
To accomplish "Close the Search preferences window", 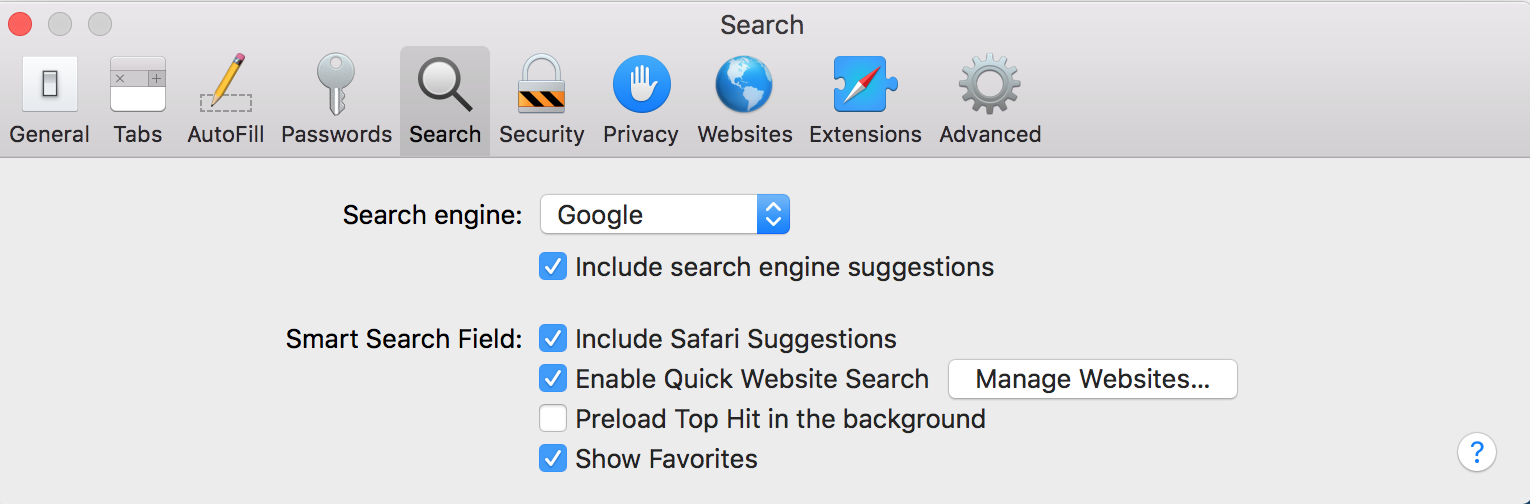I will click(x=20, y=24).
